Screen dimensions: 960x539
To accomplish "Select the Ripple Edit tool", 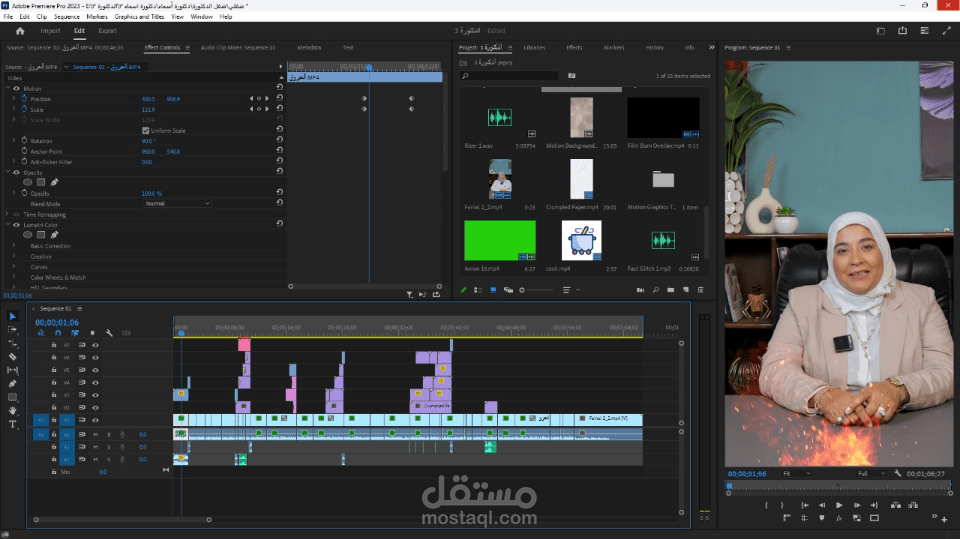I will click(x=12, y=343).
